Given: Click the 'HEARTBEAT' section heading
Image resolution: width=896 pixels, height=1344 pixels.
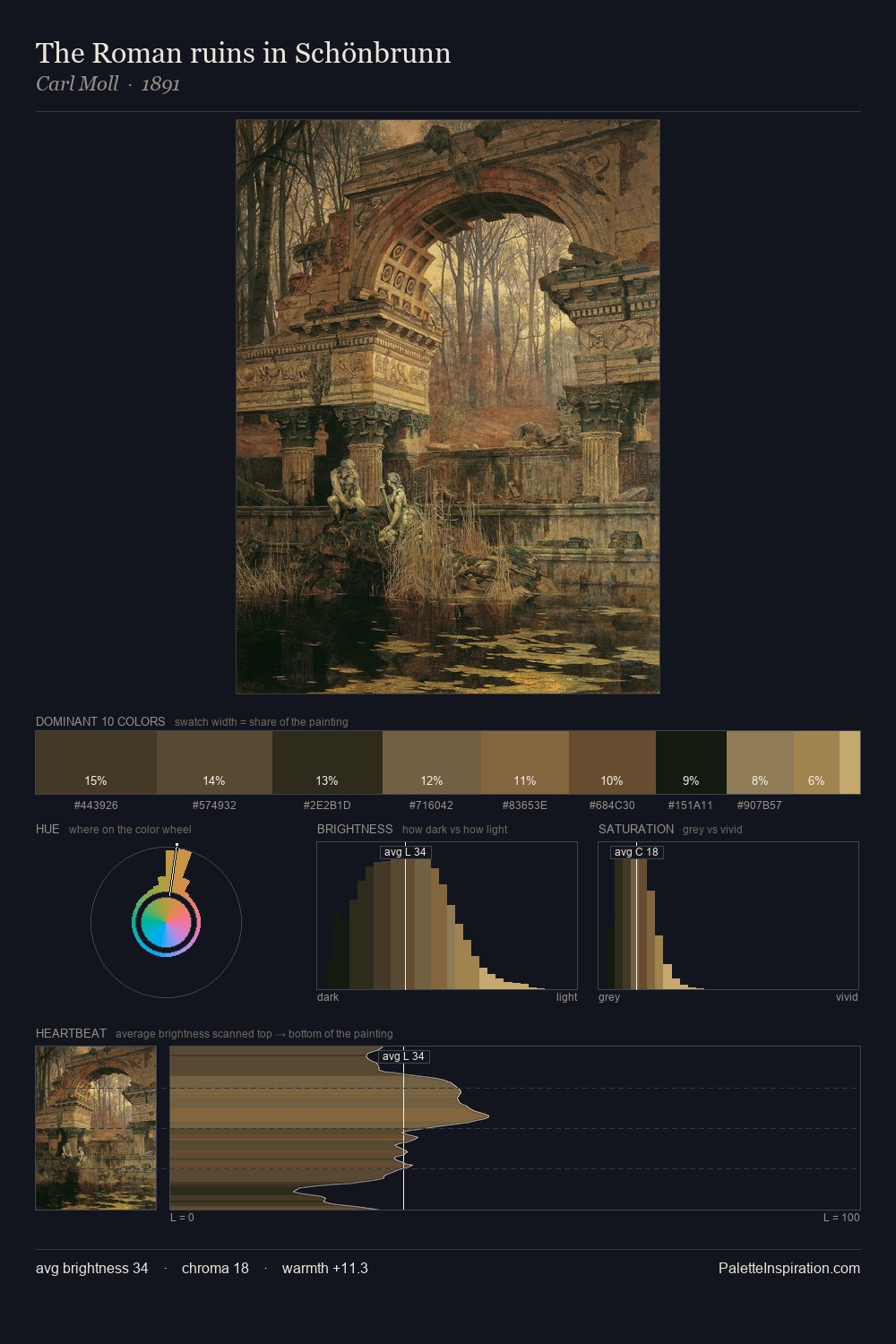Looking at the screenshot, I should [71, 1033].
